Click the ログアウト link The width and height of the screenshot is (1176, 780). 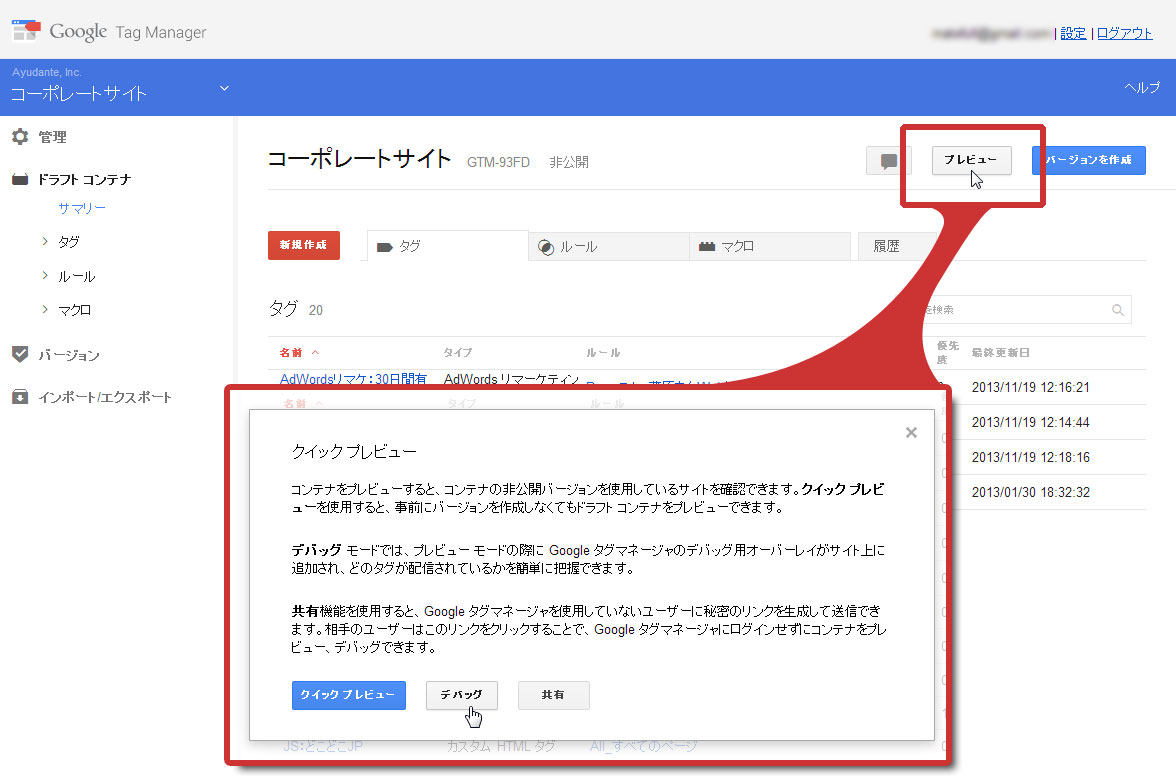tap(1124, 33)
